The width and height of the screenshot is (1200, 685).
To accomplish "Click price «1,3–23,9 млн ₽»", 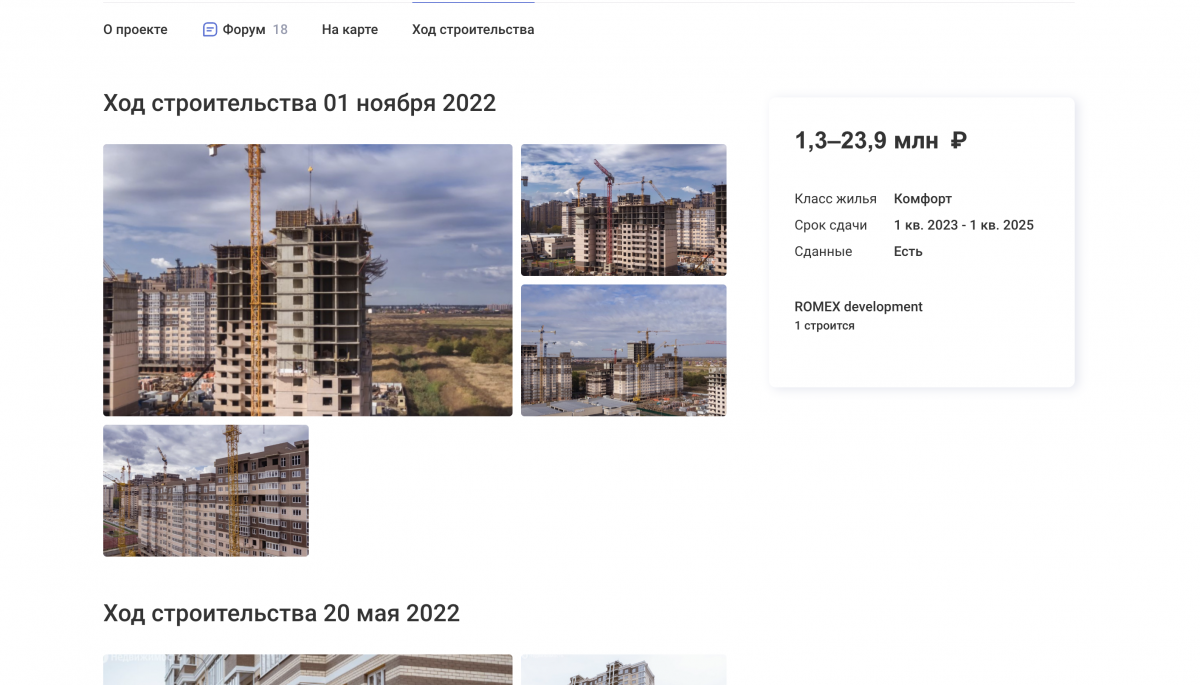I will [880, 141].
